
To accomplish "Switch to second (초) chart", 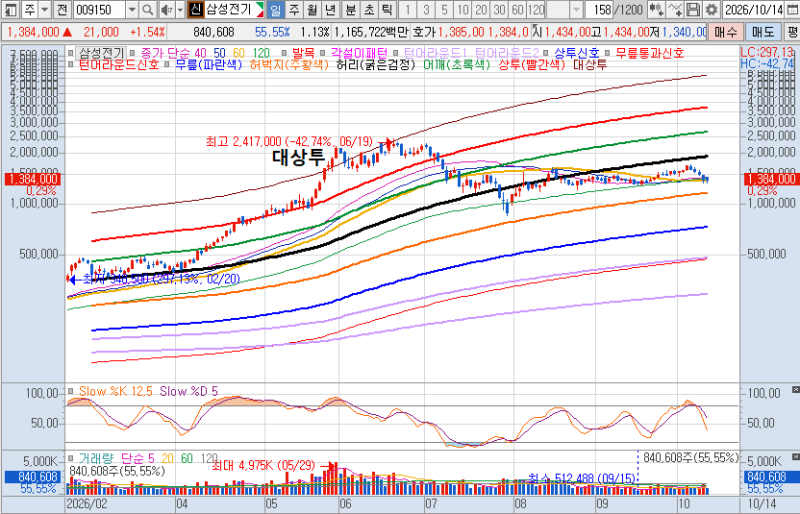I will click(x=369, y=9).
